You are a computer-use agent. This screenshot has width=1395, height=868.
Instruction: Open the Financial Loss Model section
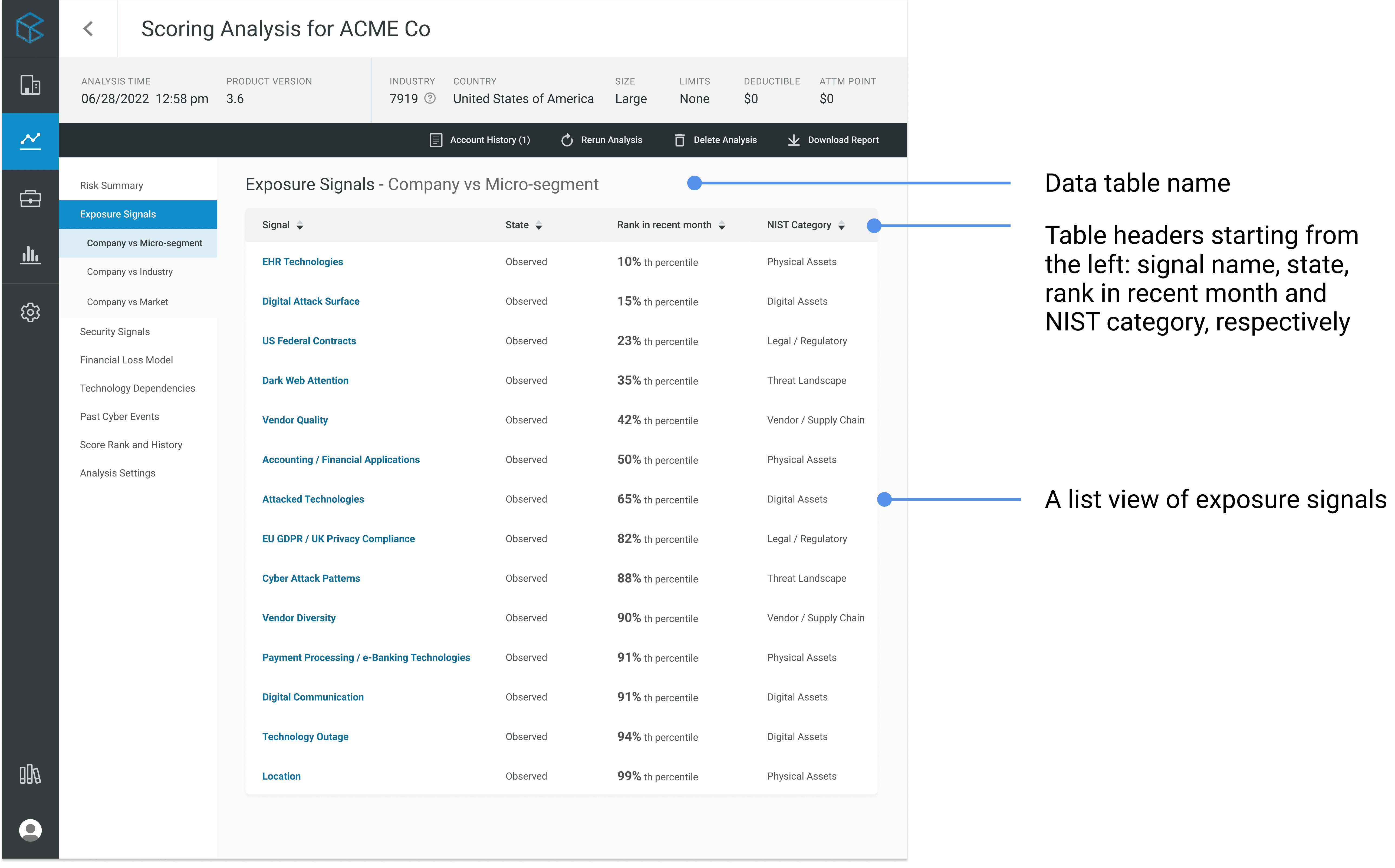126,360
